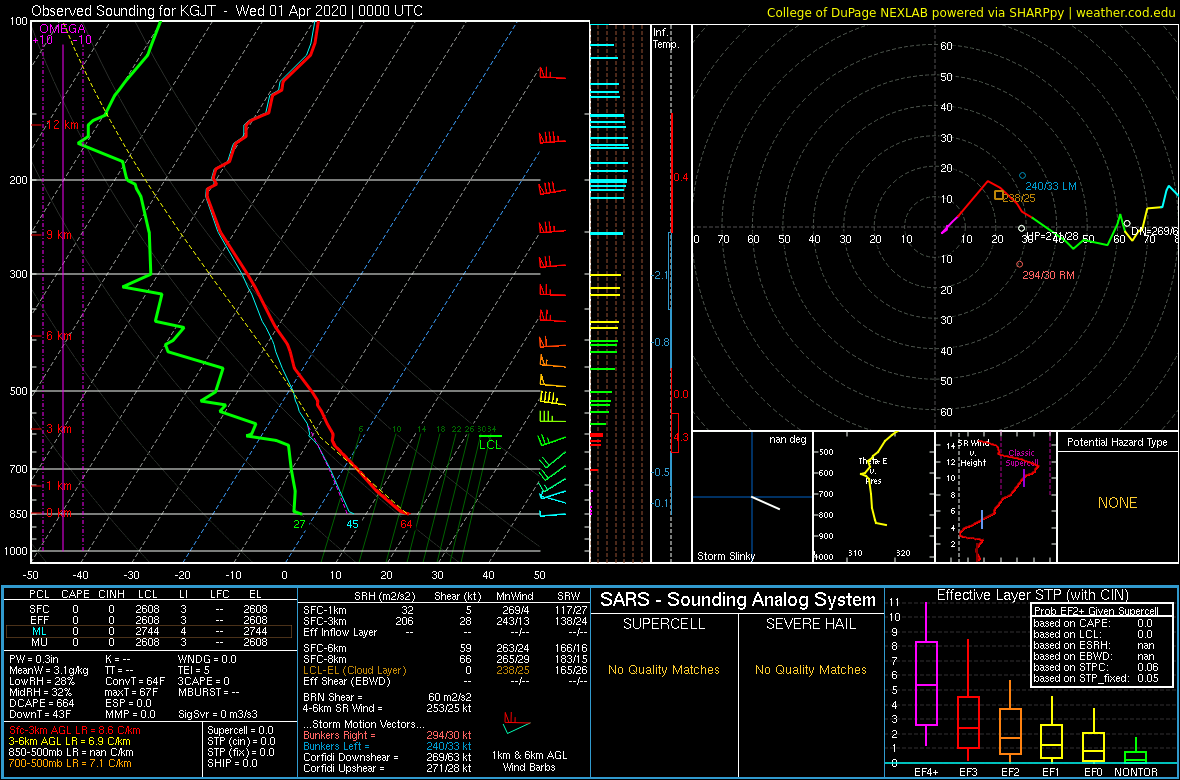Select the highlighted ML parcel row
1180x780 pixels.
tap(148, 632)
